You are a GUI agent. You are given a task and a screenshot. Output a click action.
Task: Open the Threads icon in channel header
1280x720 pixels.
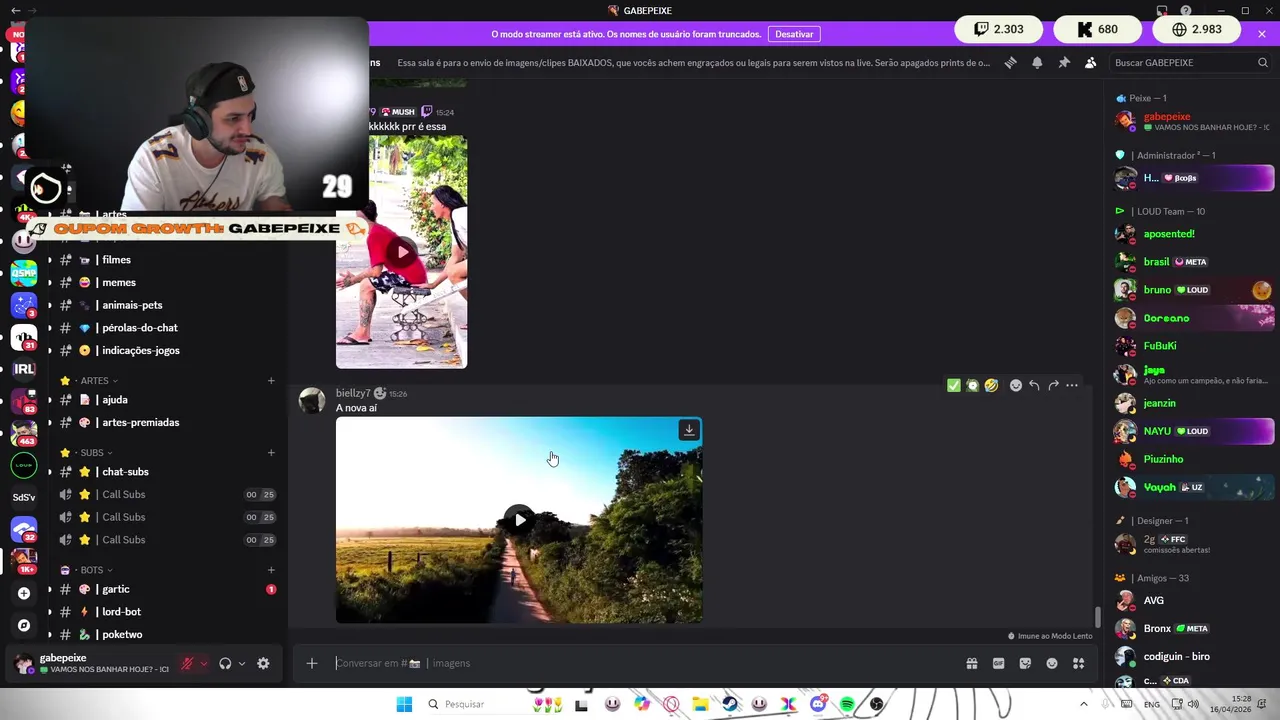[x=1010, y=62]
